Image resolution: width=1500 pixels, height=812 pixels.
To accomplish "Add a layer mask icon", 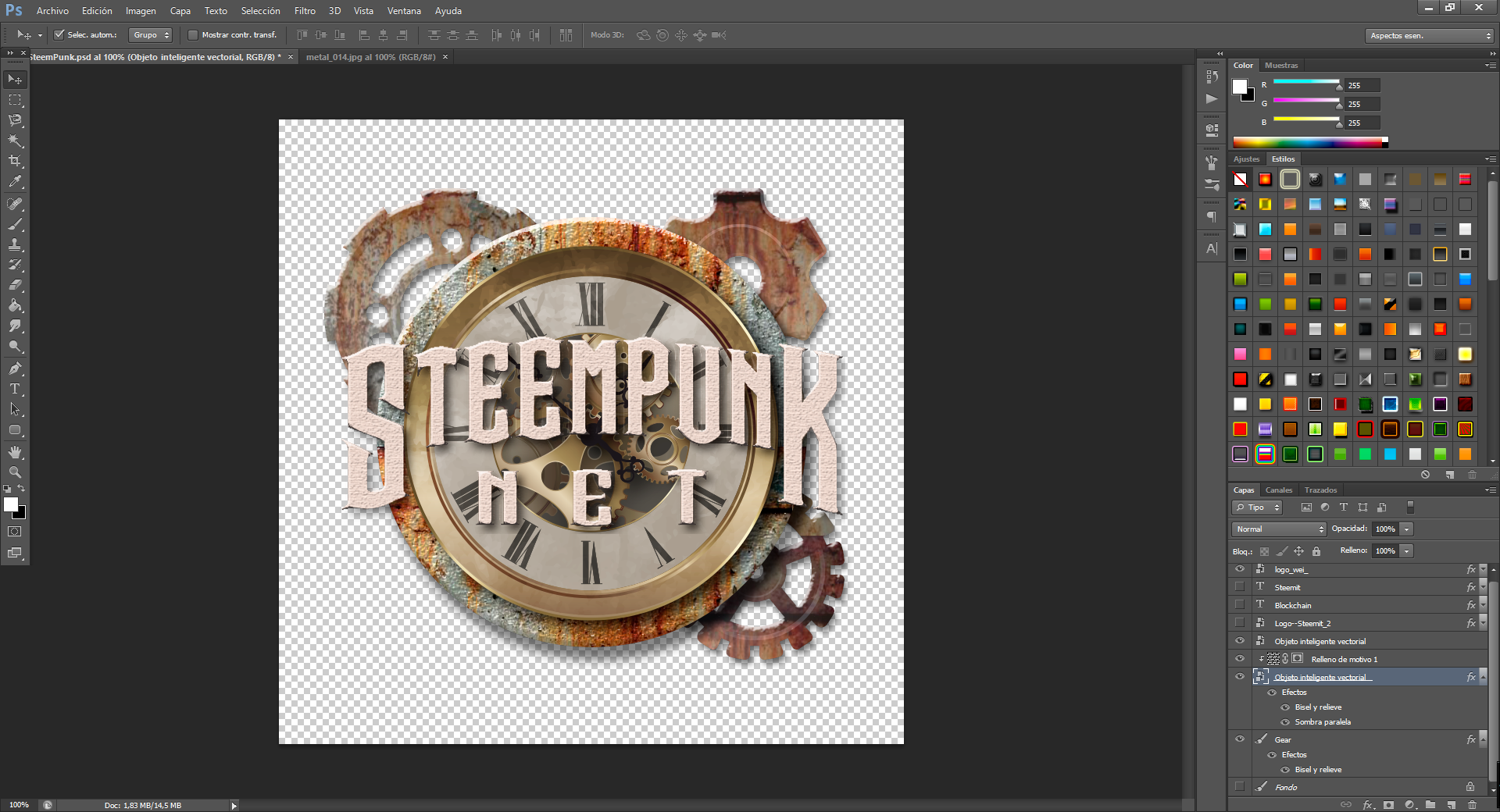I will [x=1388, y=804].
